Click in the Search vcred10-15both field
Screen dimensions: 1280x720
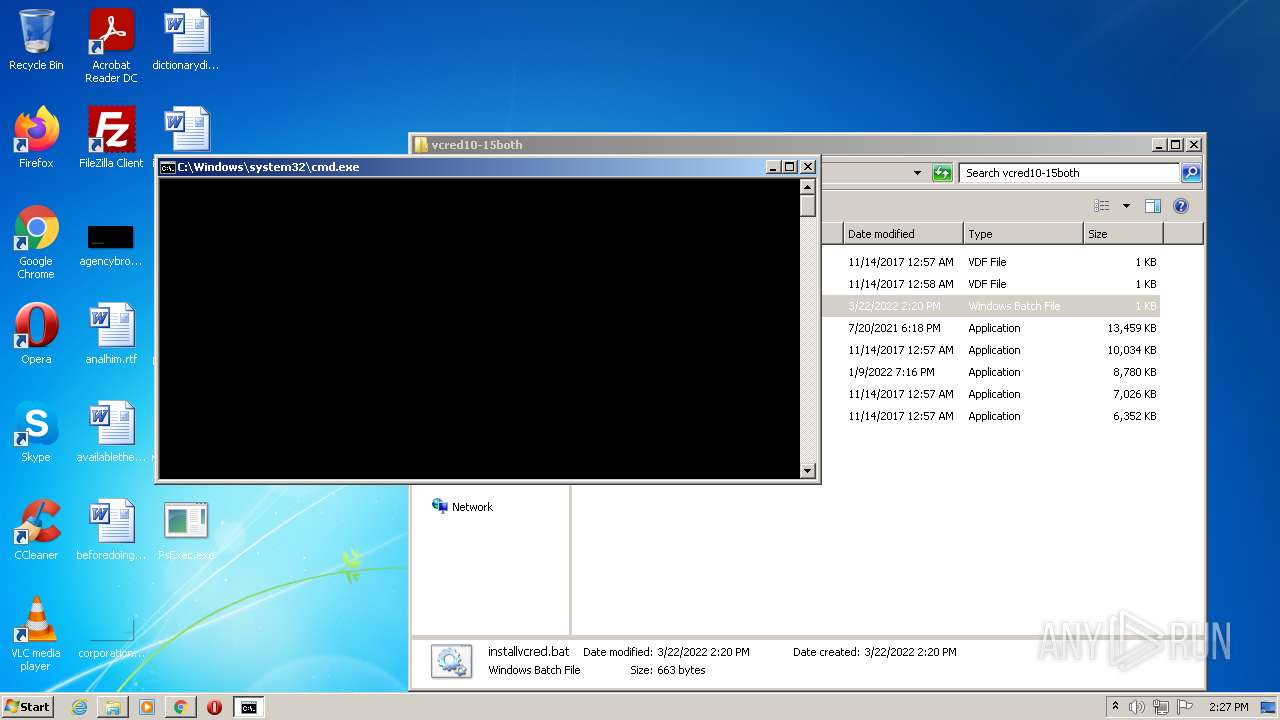1069,173
